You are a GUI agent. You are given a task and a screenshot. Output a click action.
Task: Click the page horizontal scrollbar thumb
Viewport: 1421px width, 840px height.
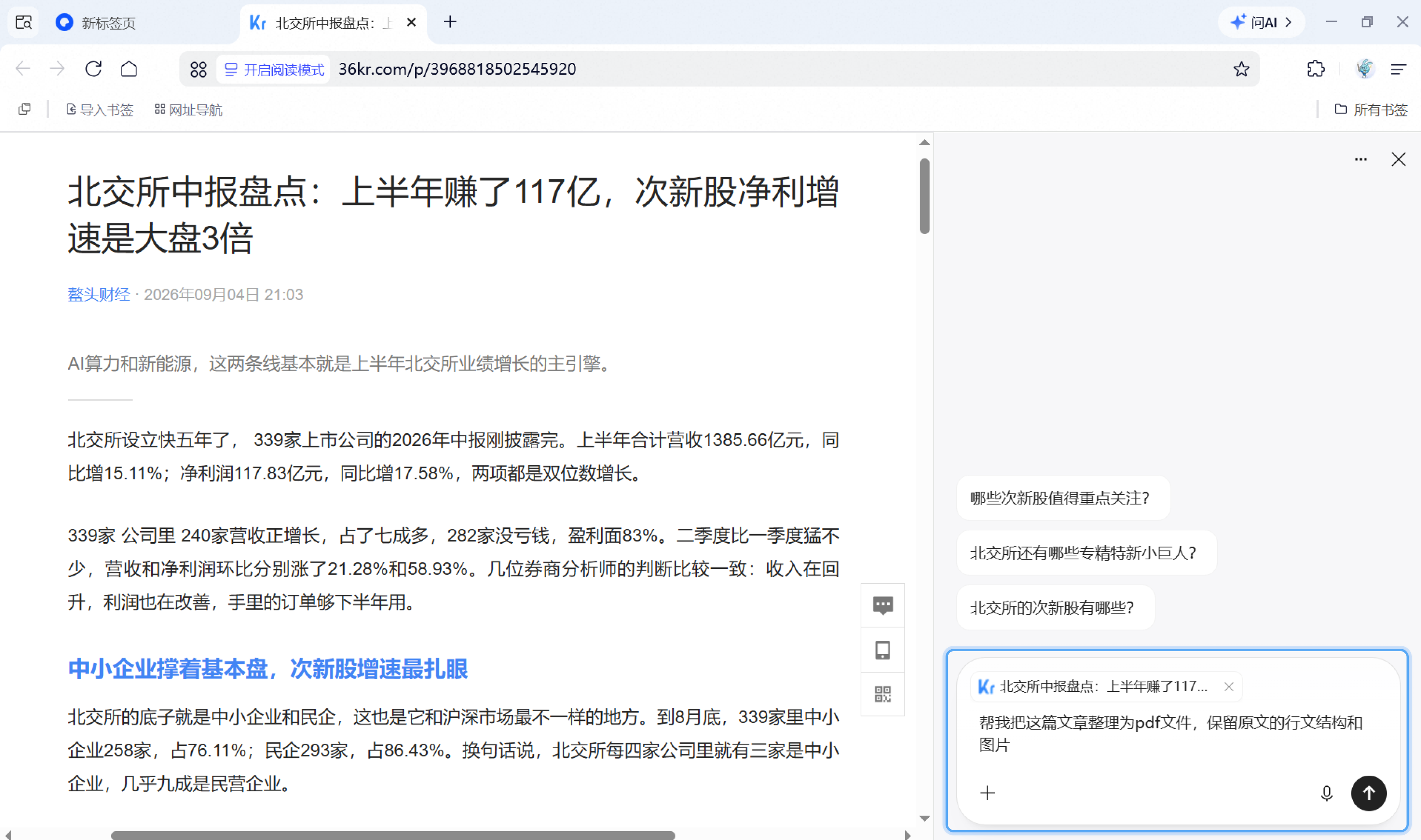(x=393, y=835)
